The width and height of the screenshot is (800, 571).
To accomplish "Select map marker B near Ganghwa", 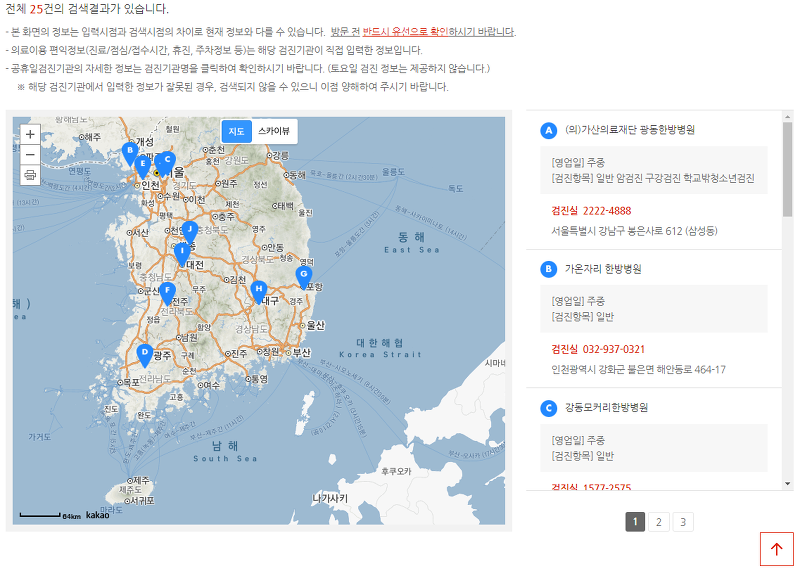I will (130, 154).
